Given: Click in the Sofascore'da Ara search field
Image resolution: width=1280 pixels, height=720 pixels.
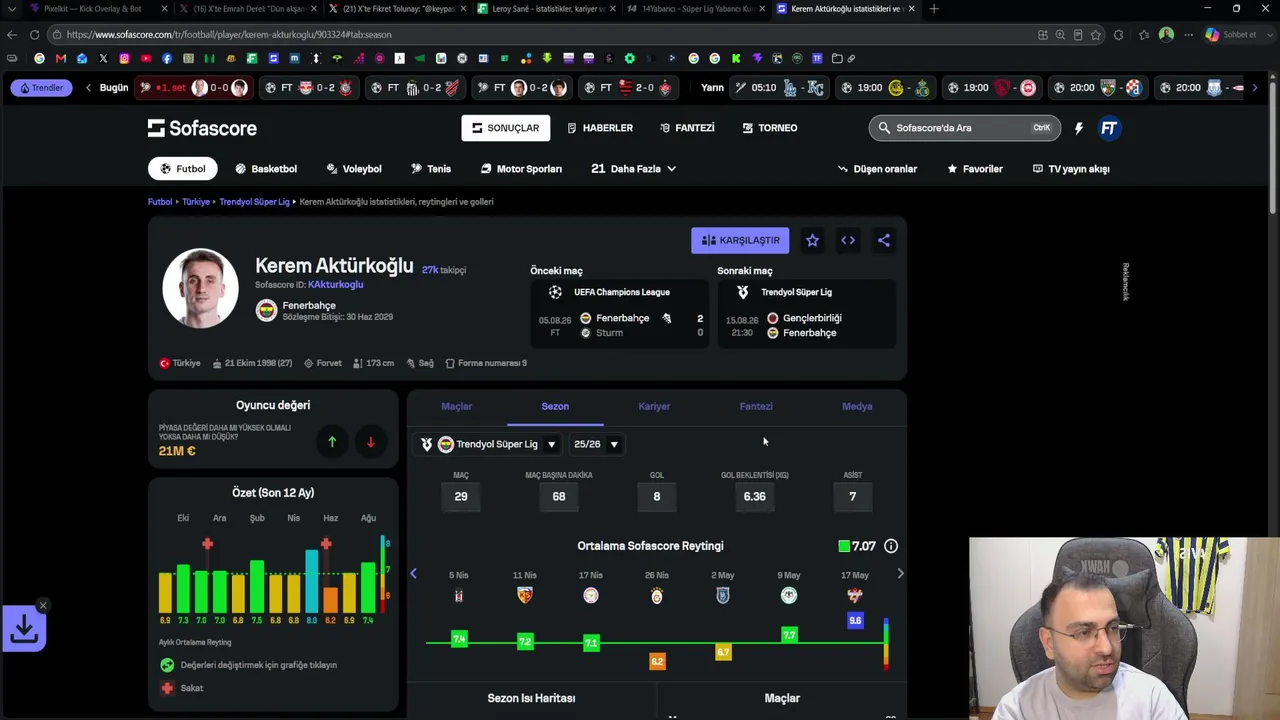Looking at the screenshot, I should coord(964,128).
